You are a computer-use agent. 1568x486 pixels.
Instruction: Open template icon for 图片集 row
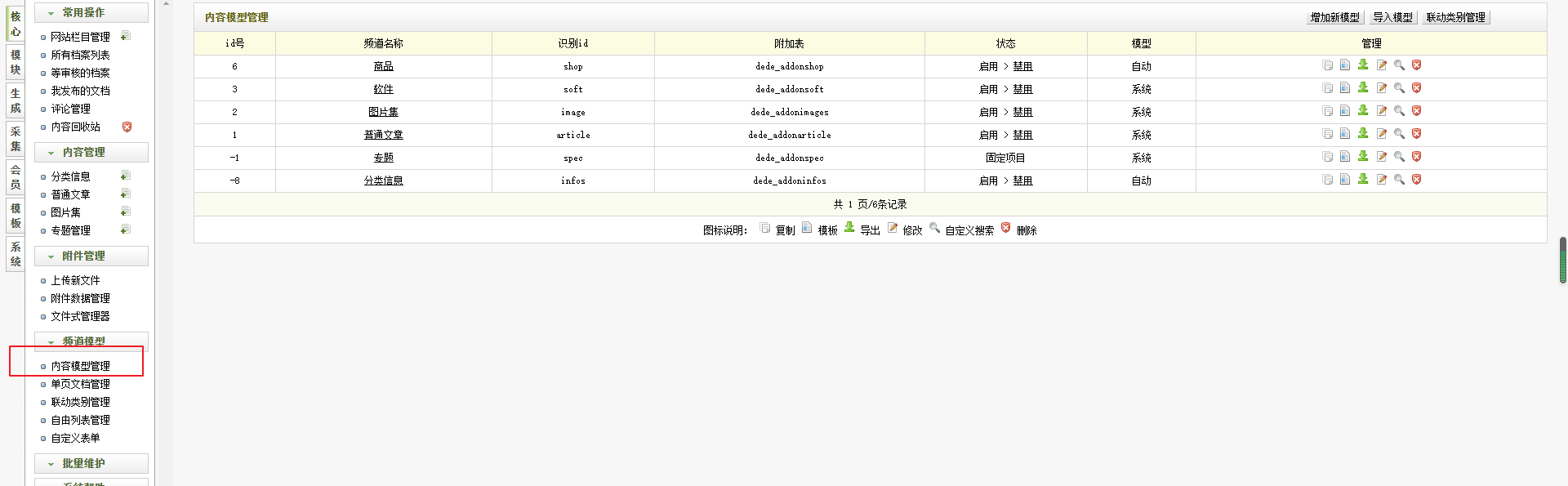point(1345,111)
